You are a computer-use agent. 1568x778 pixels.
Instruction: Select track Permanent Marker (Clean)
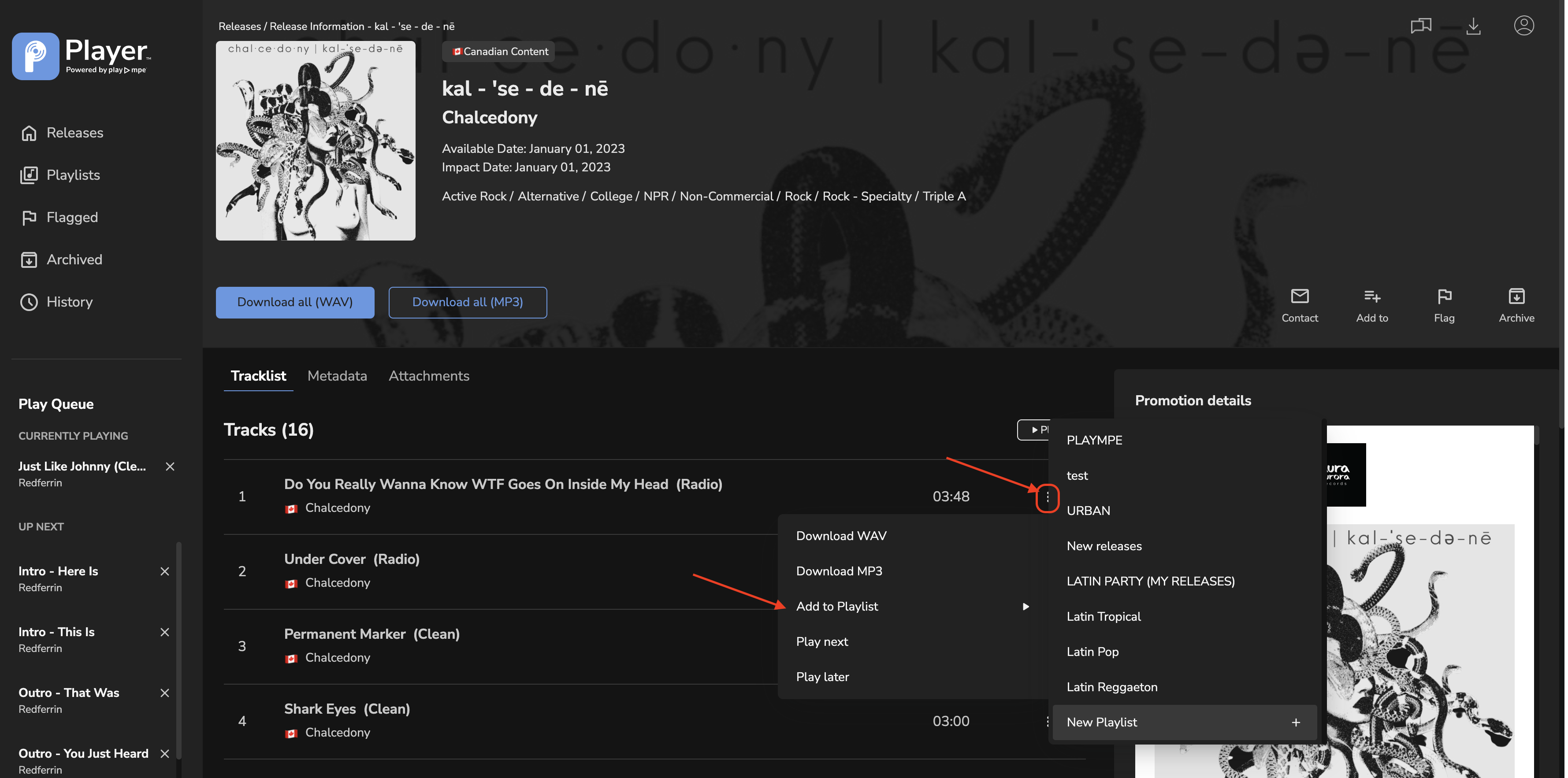coord(372,634)
